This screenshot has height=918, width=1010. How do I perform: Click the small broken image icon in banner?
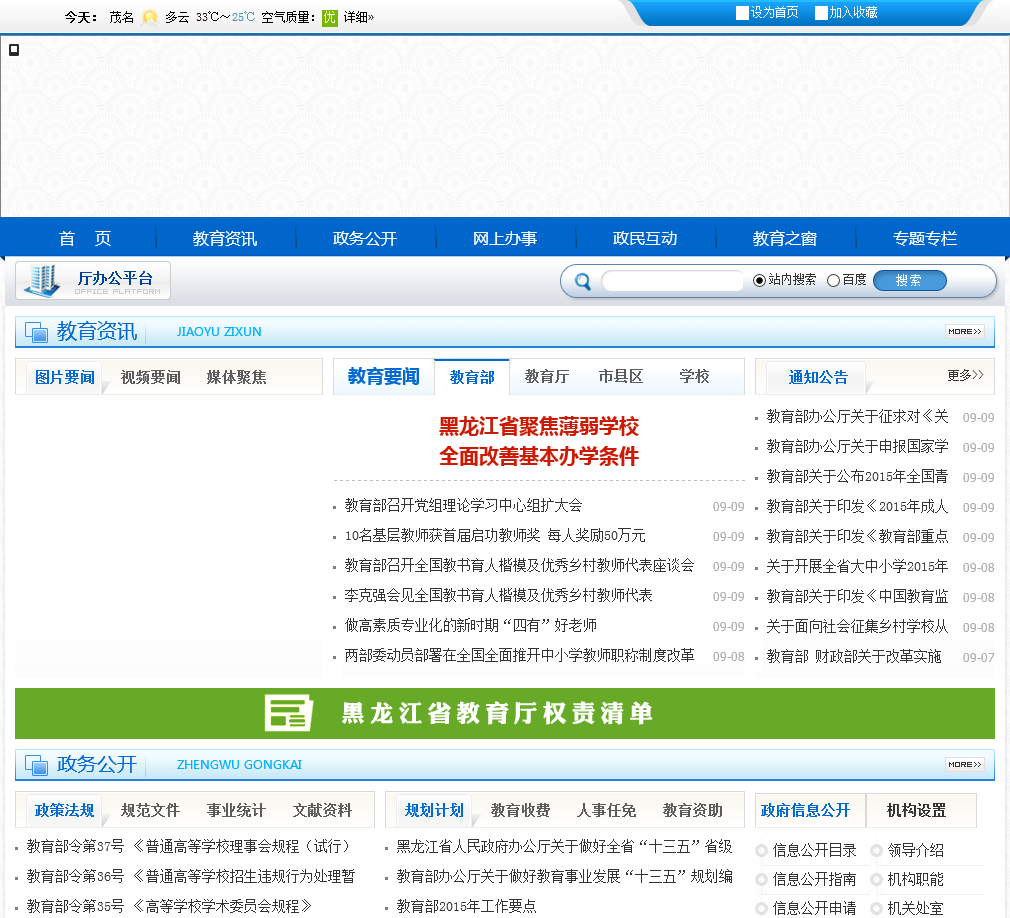click(x=14, y=50)
